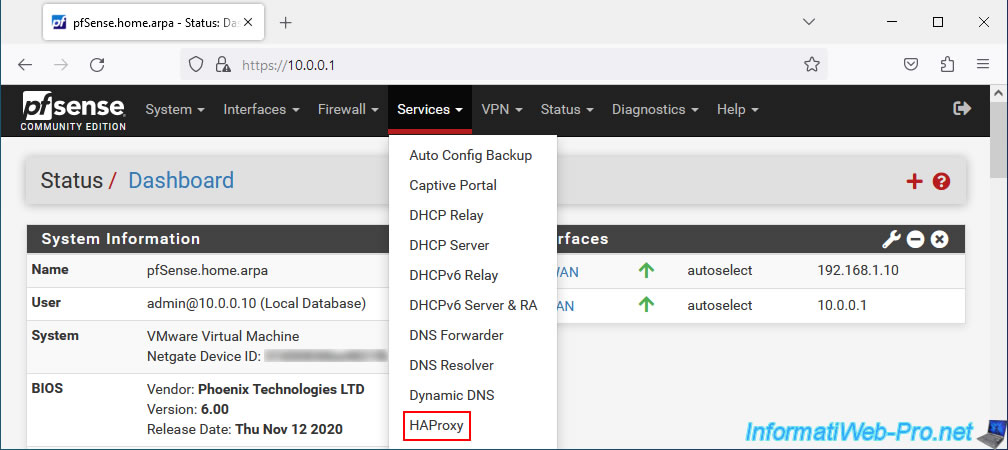The image size is (1008, 450).
Task: Select Dynamic DNS
Action: pos(452,395)
